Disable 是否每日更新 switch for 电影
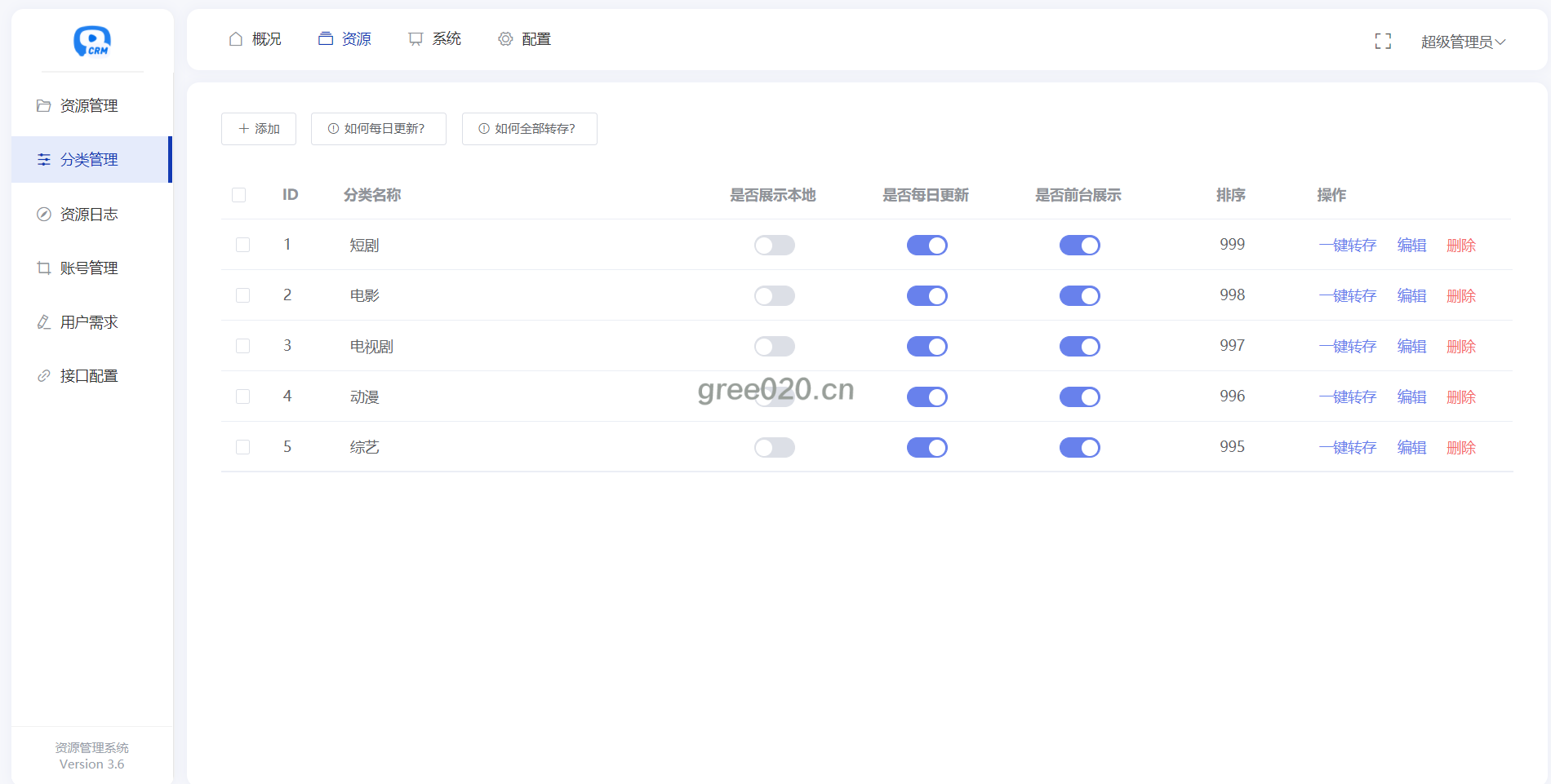1551x784 pixels. coord(927,296)
